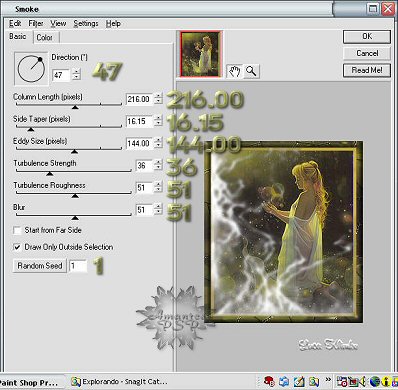
Task: Click the Read Me! button
Action: (x=367, y=70)
